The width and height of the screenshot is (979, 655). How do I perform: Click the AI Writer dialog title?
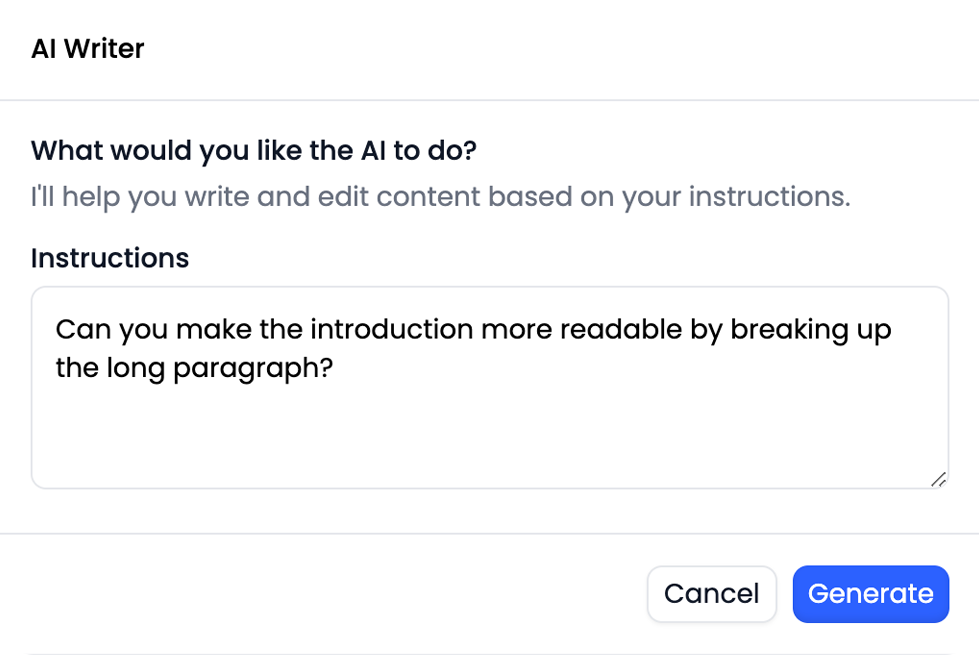(x=87, y=48)
